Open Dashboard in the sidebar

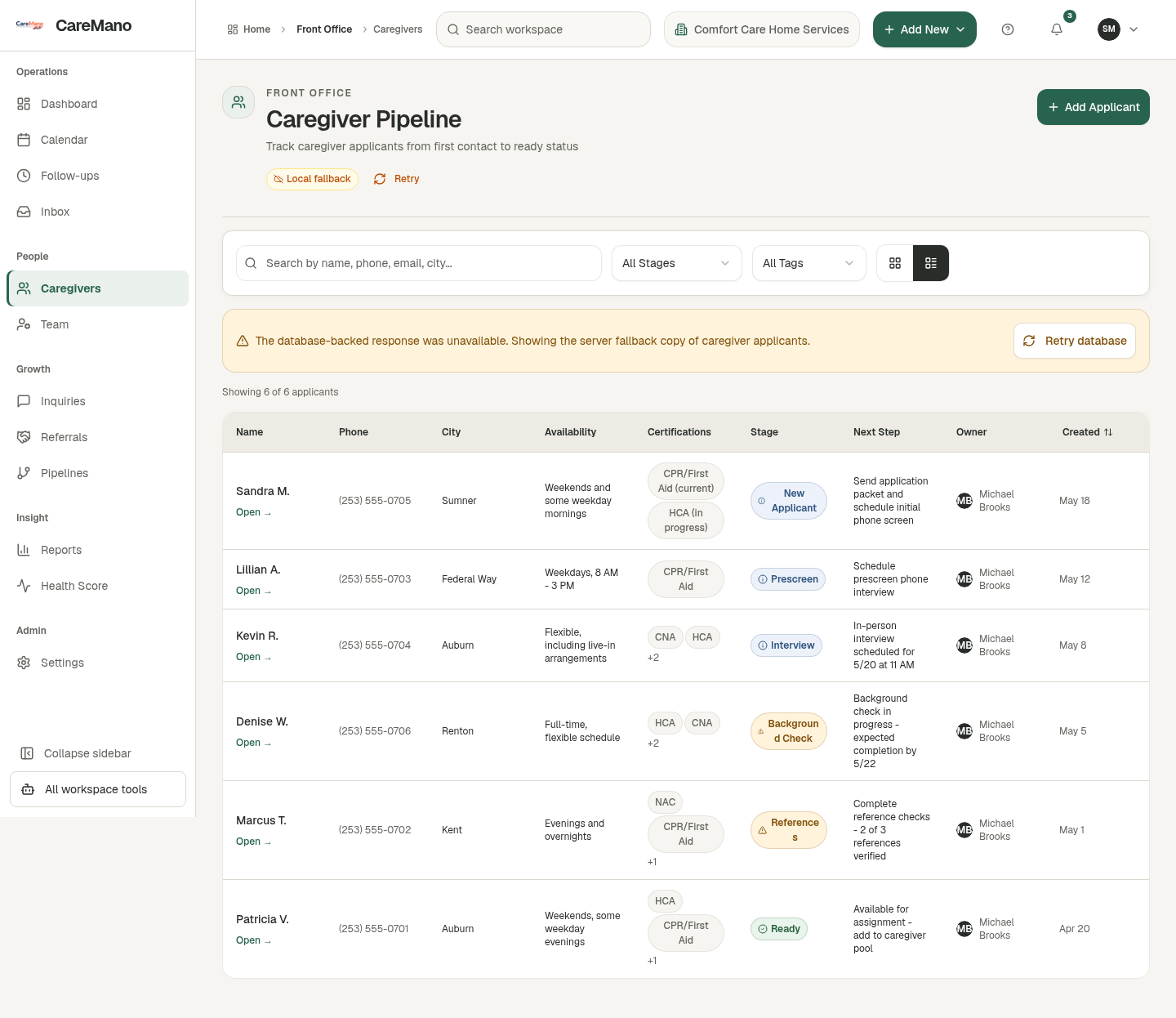point(98,104)
